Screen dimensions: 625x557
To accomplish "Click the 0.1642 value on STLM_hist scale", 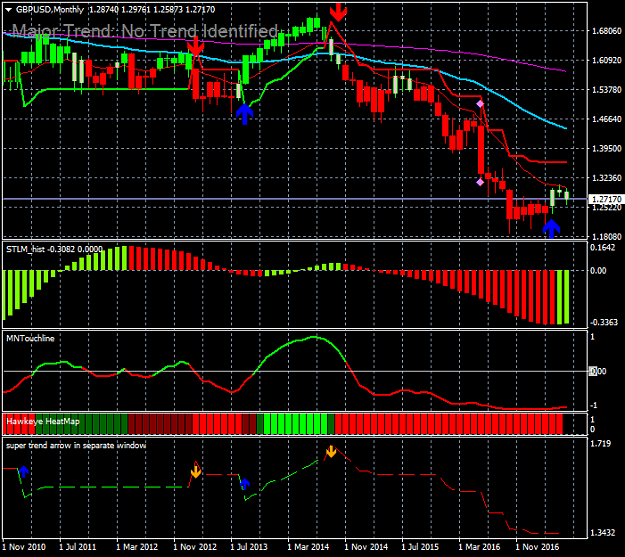I will (x=602, y=248).
